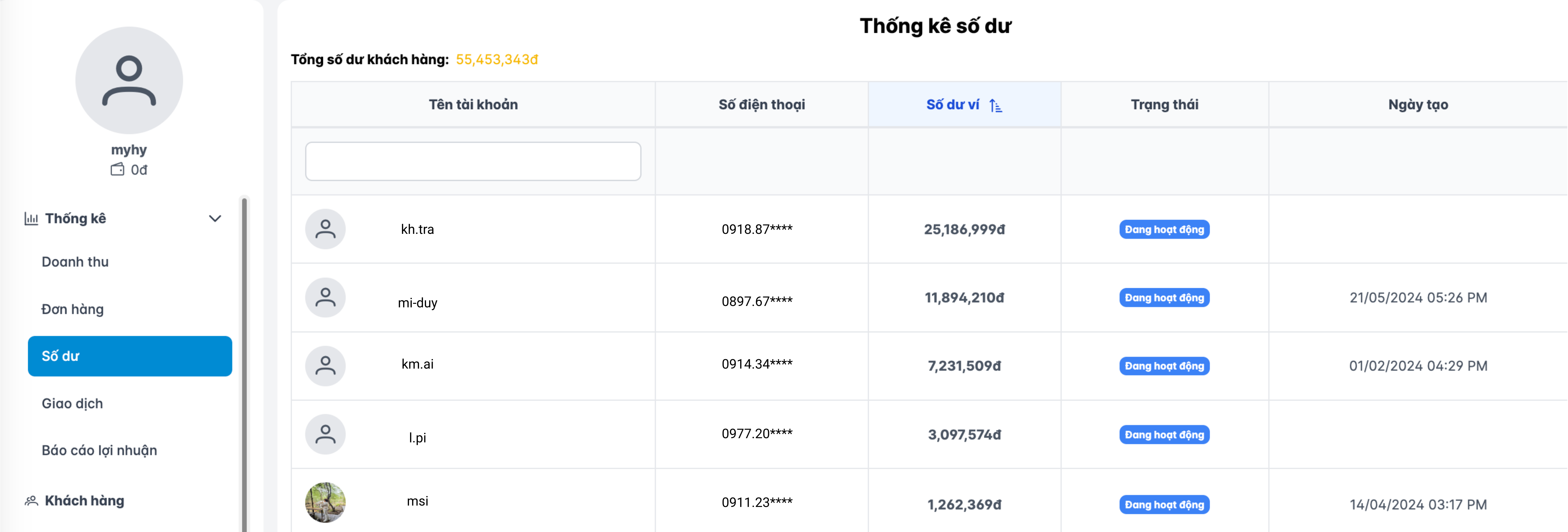Click kh.tra's Đang hoạt động status badge

click(x=1164, y=229)
